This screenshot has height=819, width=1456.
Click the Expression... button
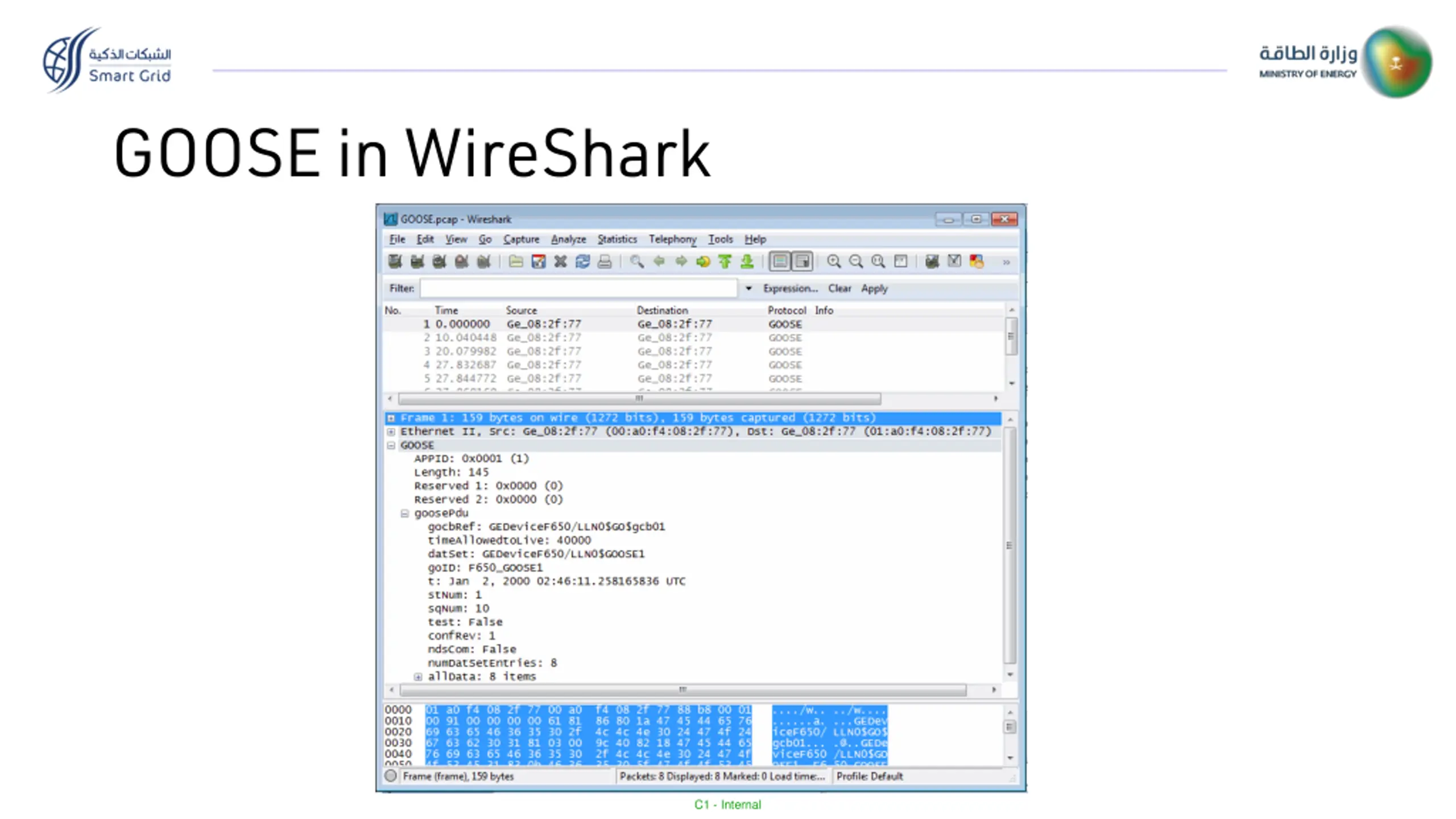click(790, 288)
